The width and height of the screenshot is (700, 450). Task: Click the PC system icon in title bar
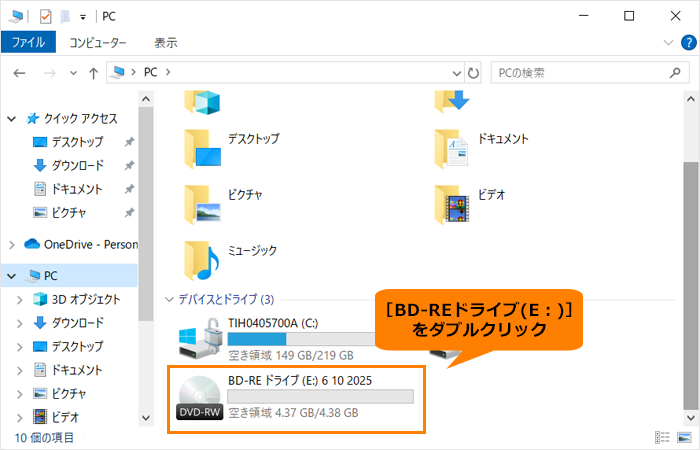coord(16,17)
